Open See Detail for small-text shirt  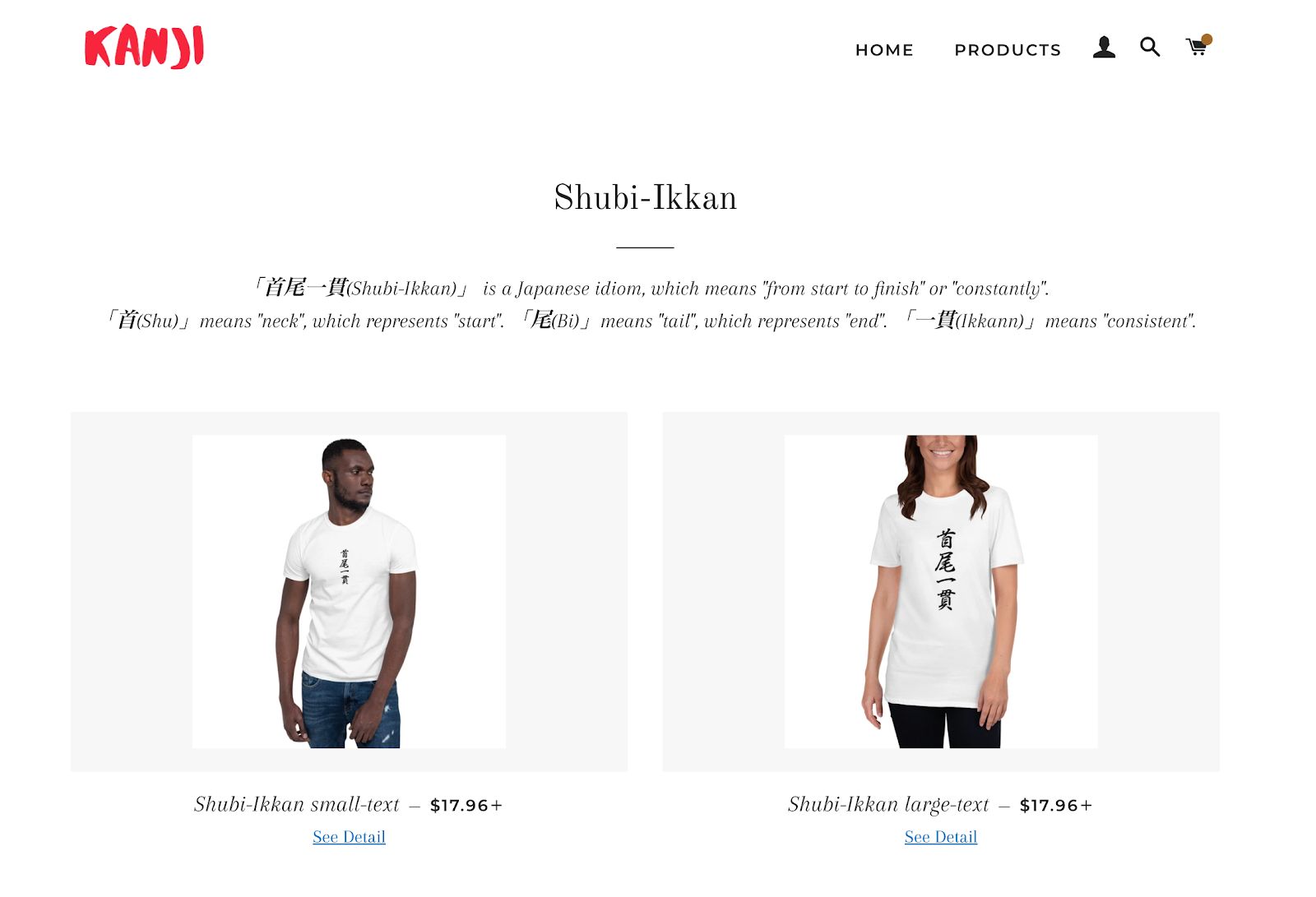[x=349, y=837]
